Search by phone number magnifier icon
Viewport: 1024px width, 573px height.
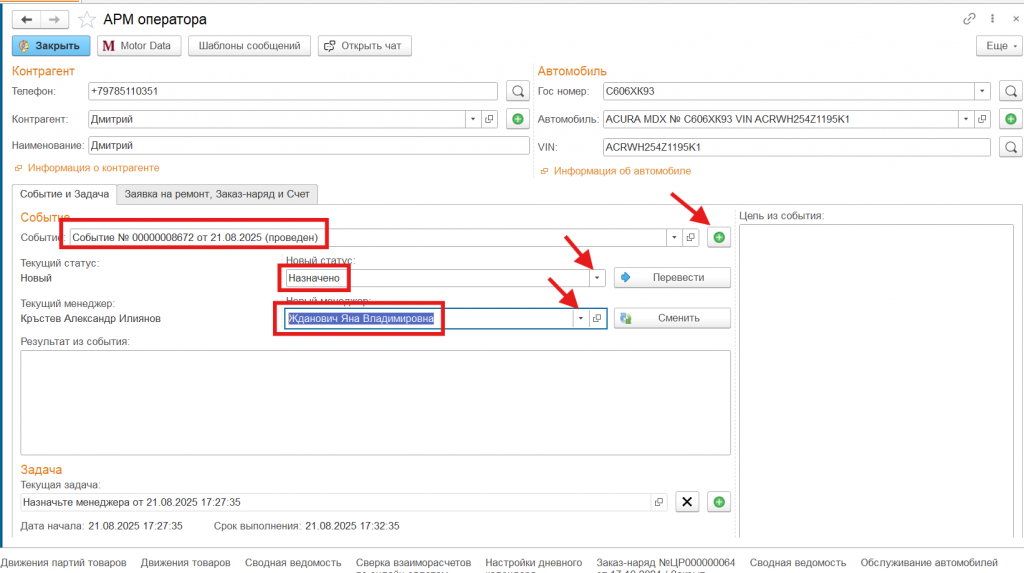pos(517,91)
